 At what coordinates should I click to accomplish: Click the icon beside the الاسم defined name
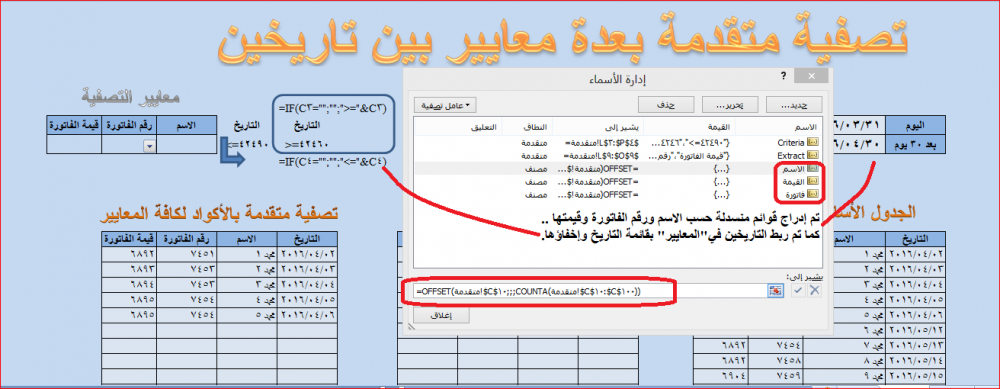pyautogui.click(x=812, y=168)
